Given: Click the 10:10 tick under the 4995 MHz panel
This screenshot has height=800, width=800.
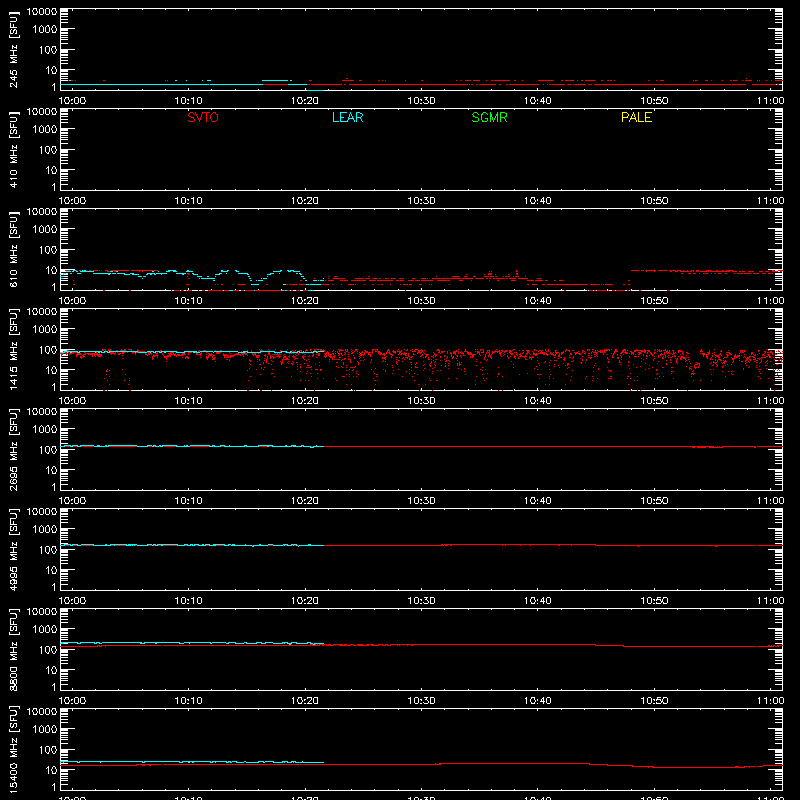Looking at the screenshot, I should 188,601.
